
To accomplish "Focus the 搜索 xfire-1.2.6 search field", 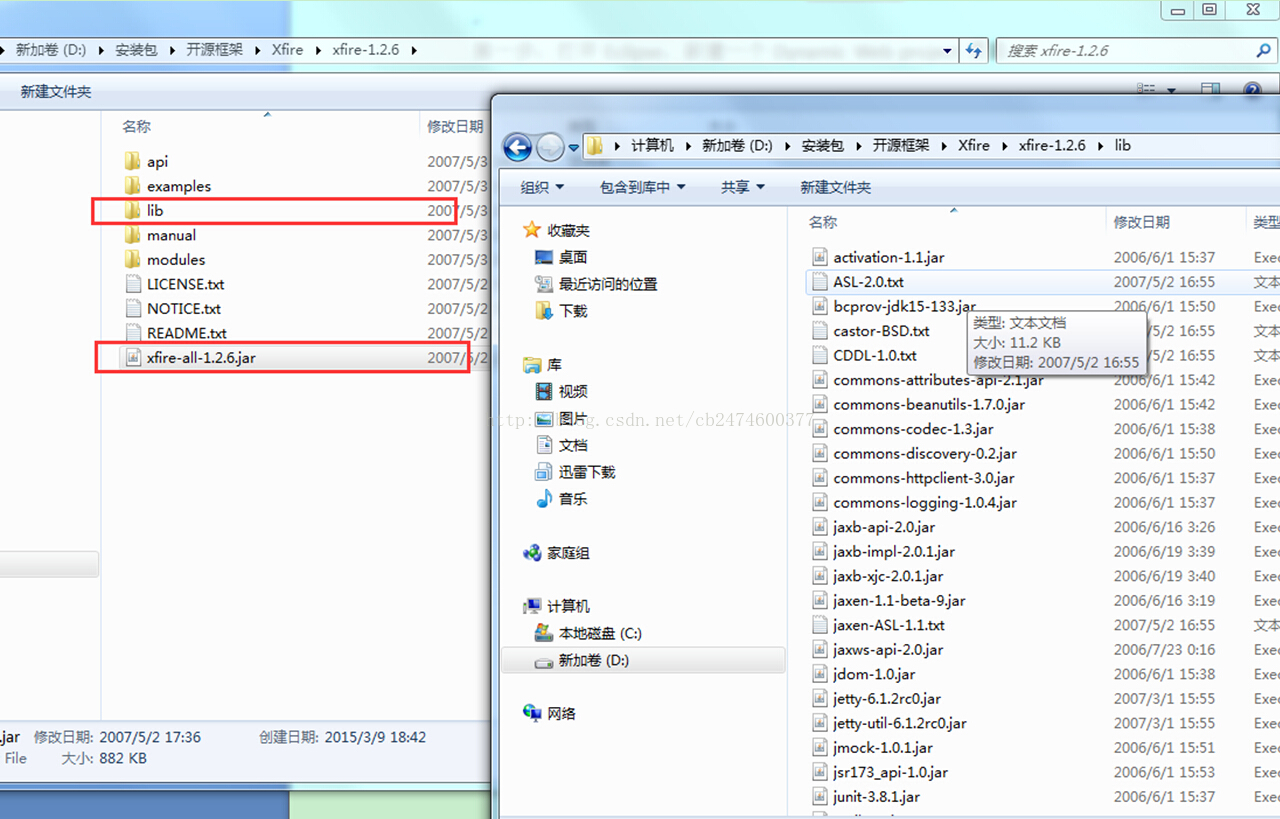I will tap(1135, 50).
